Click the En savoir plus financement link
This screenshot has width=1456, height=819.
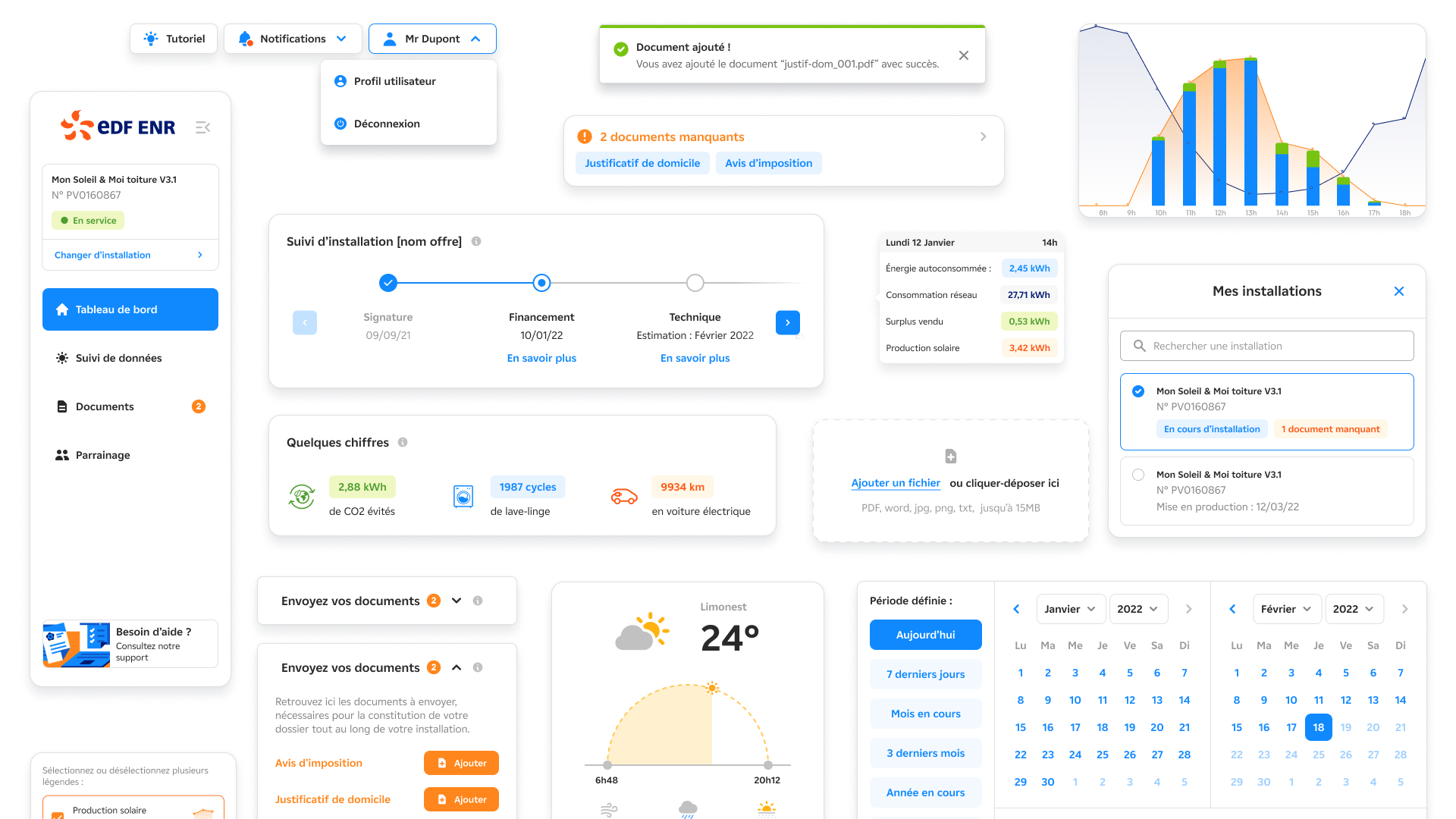coord(541,358)
